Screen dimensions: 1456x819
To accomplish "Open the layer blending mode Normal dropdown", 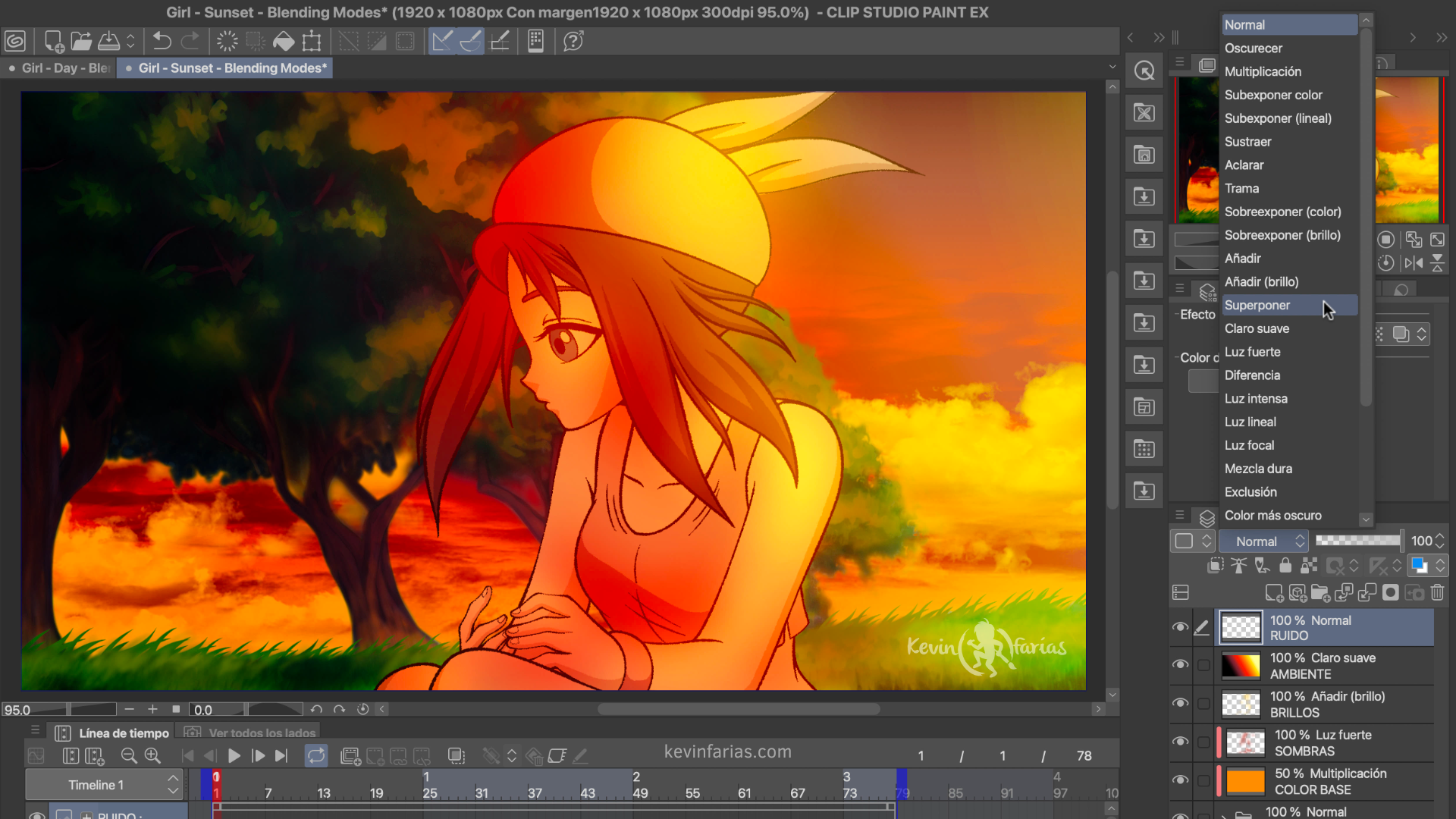I will pos(1263,541).
